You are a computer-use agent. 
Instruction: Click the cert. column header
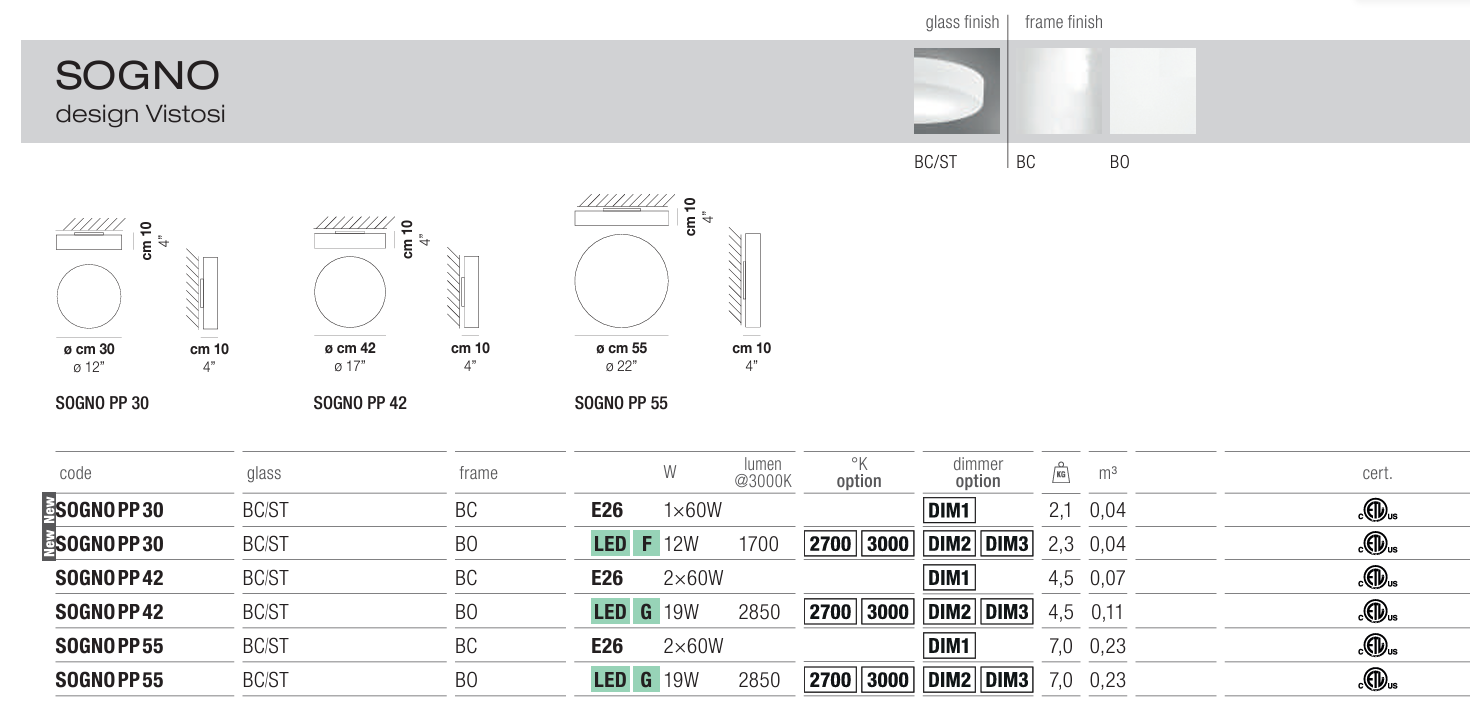tap(1376, 474)
